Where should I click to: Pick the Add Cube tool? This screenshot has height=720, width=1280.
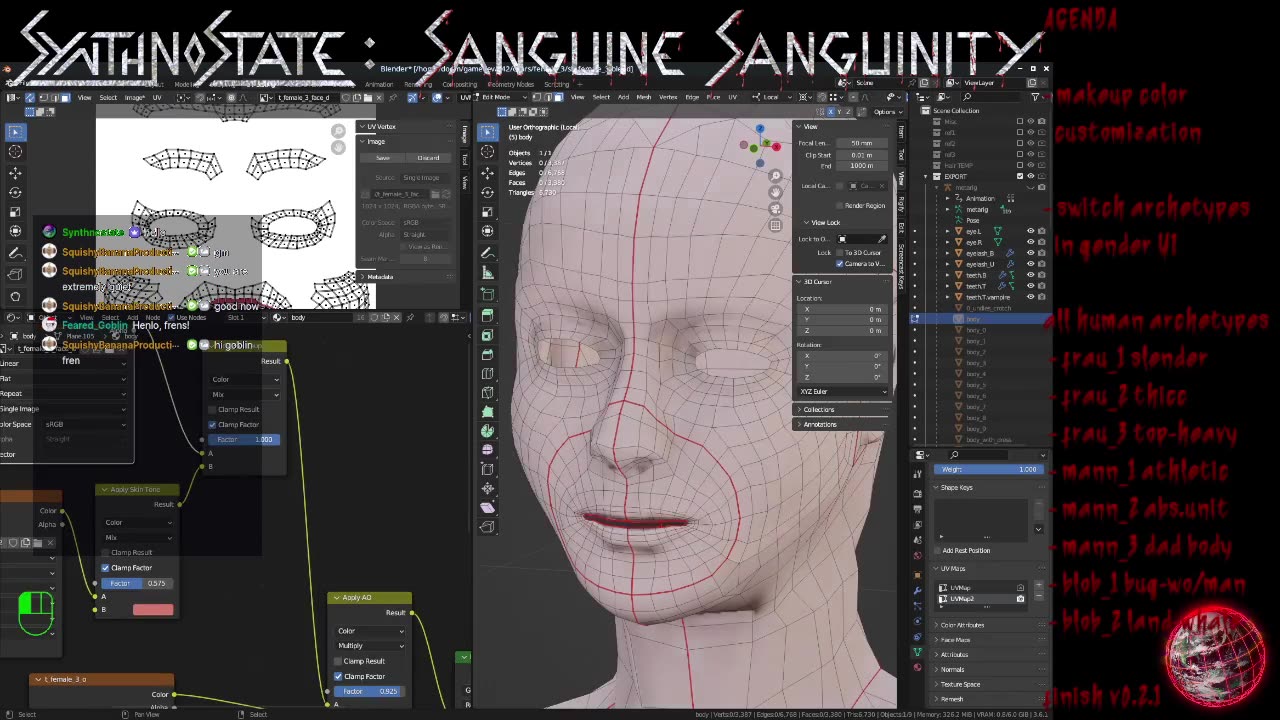click(487, 295)
